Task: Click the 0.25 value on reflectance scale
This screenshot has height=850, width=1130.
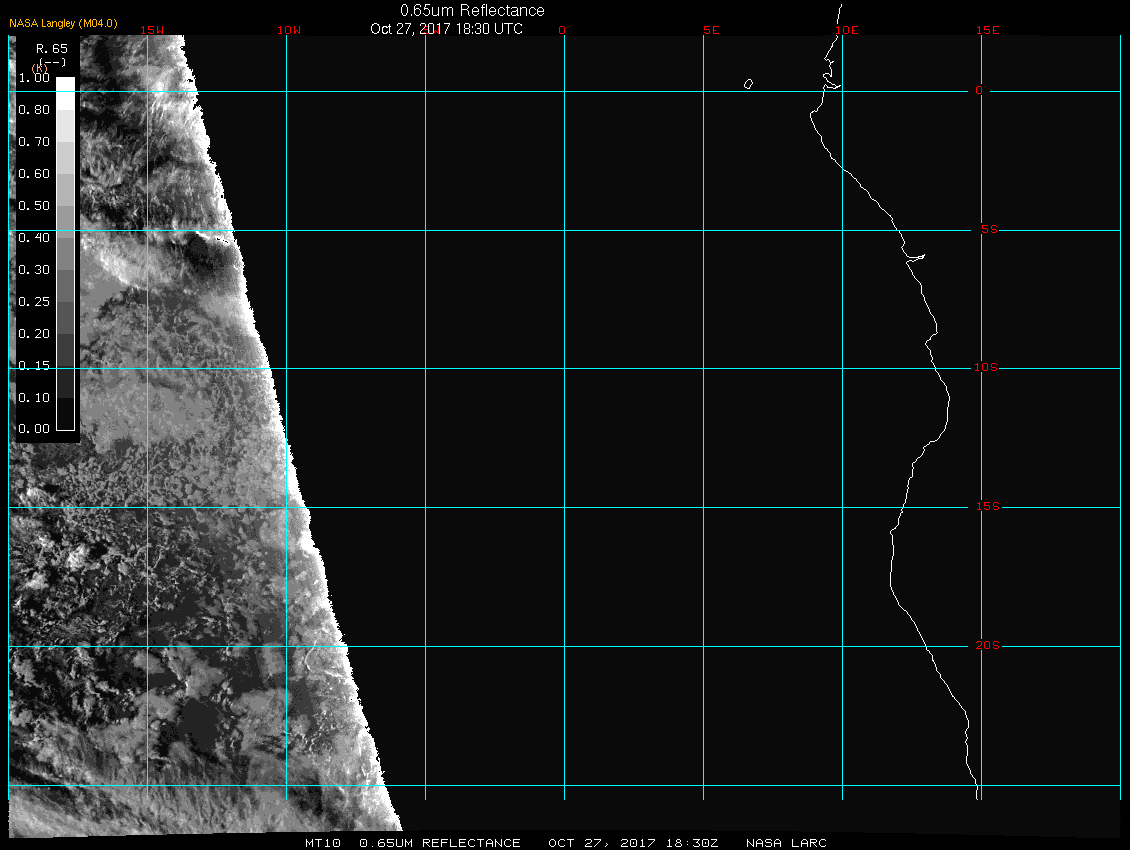Action: coord(34,301)
